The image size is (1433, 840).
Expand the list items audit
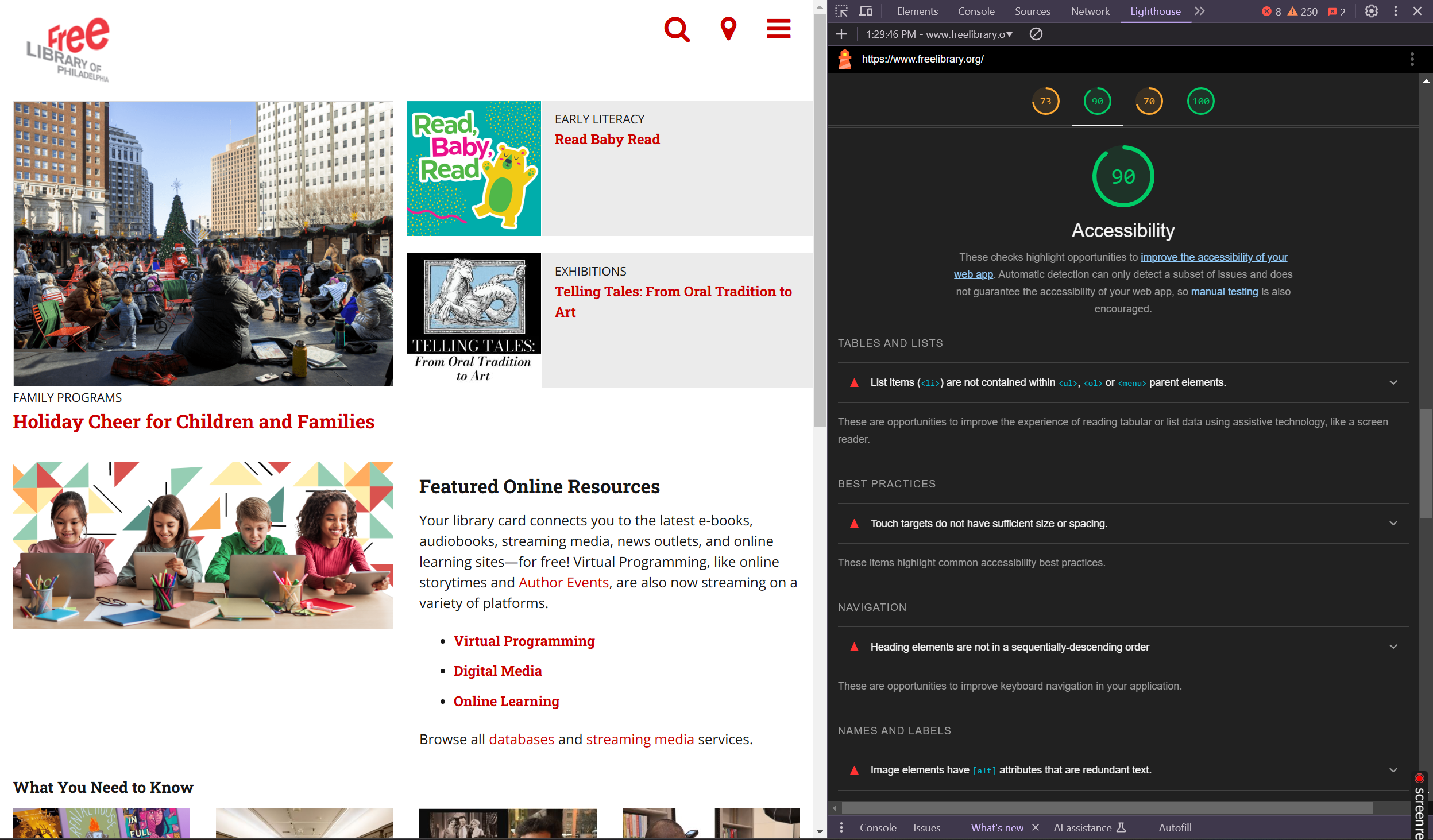(1123, 382)
